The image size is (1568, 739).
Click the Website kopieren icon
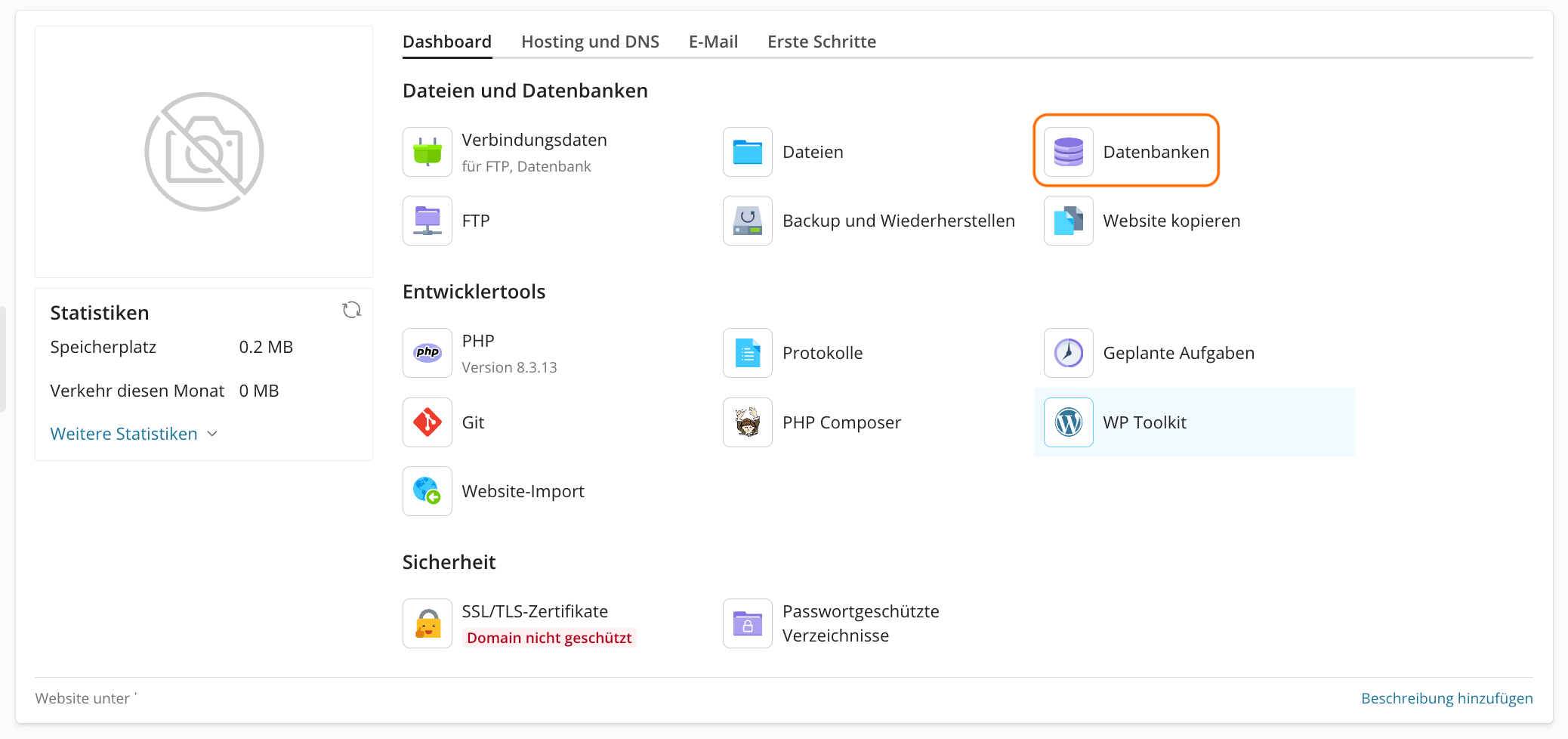pos(1069,221)
